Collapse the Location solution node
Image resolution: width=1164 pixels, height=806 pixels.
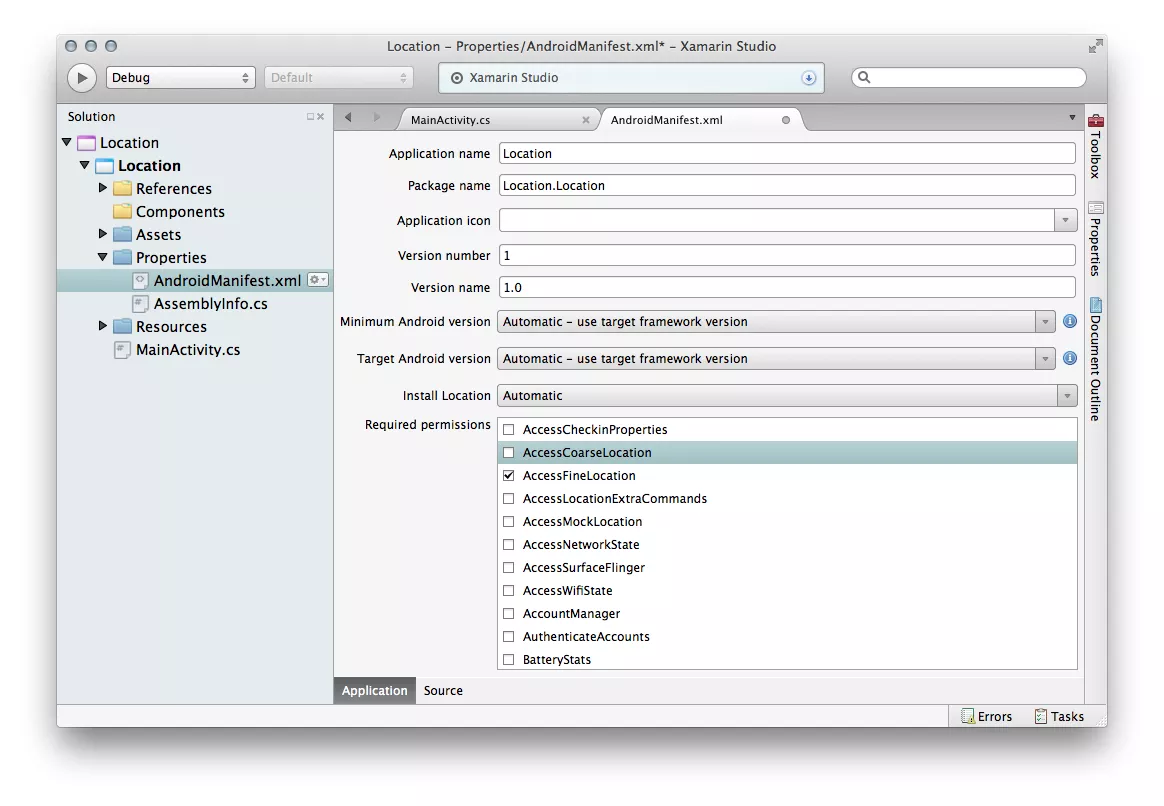(x=67, y=142)
